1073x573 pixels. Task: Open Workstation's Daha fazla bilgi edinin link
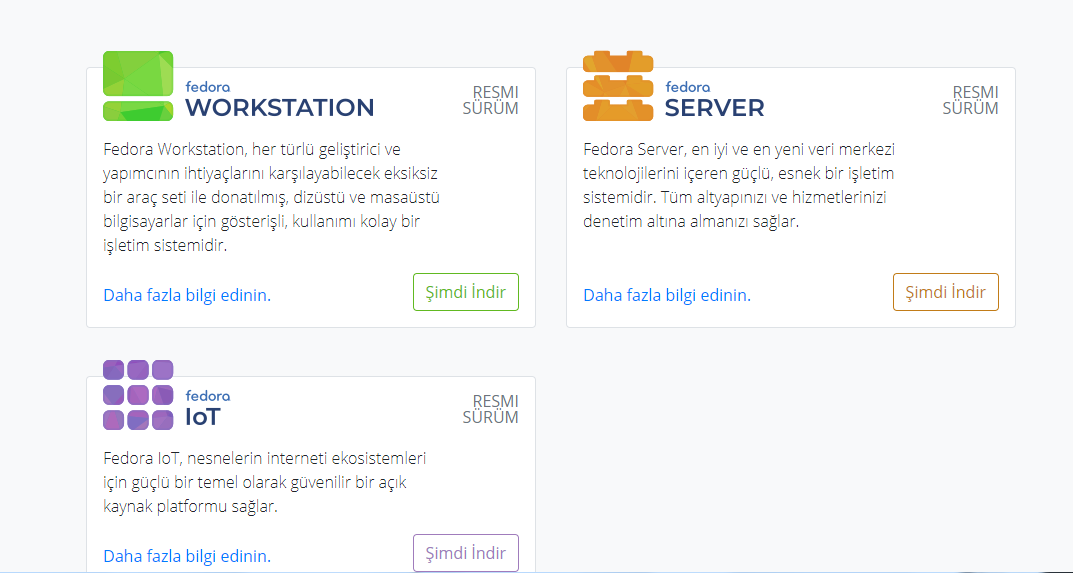[187, 296]
